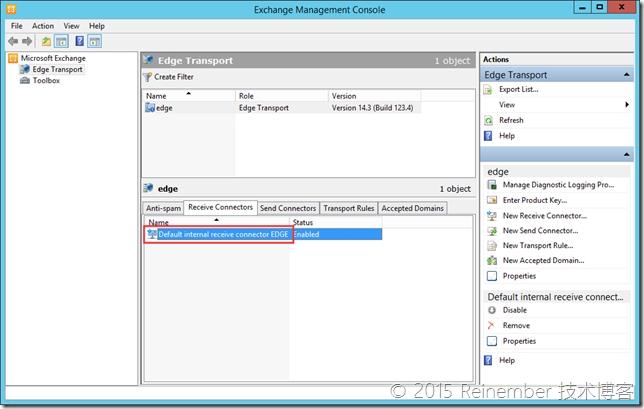Click the Enabled status cell
Screen dimensions: 644x409
(x=306, y=234)
